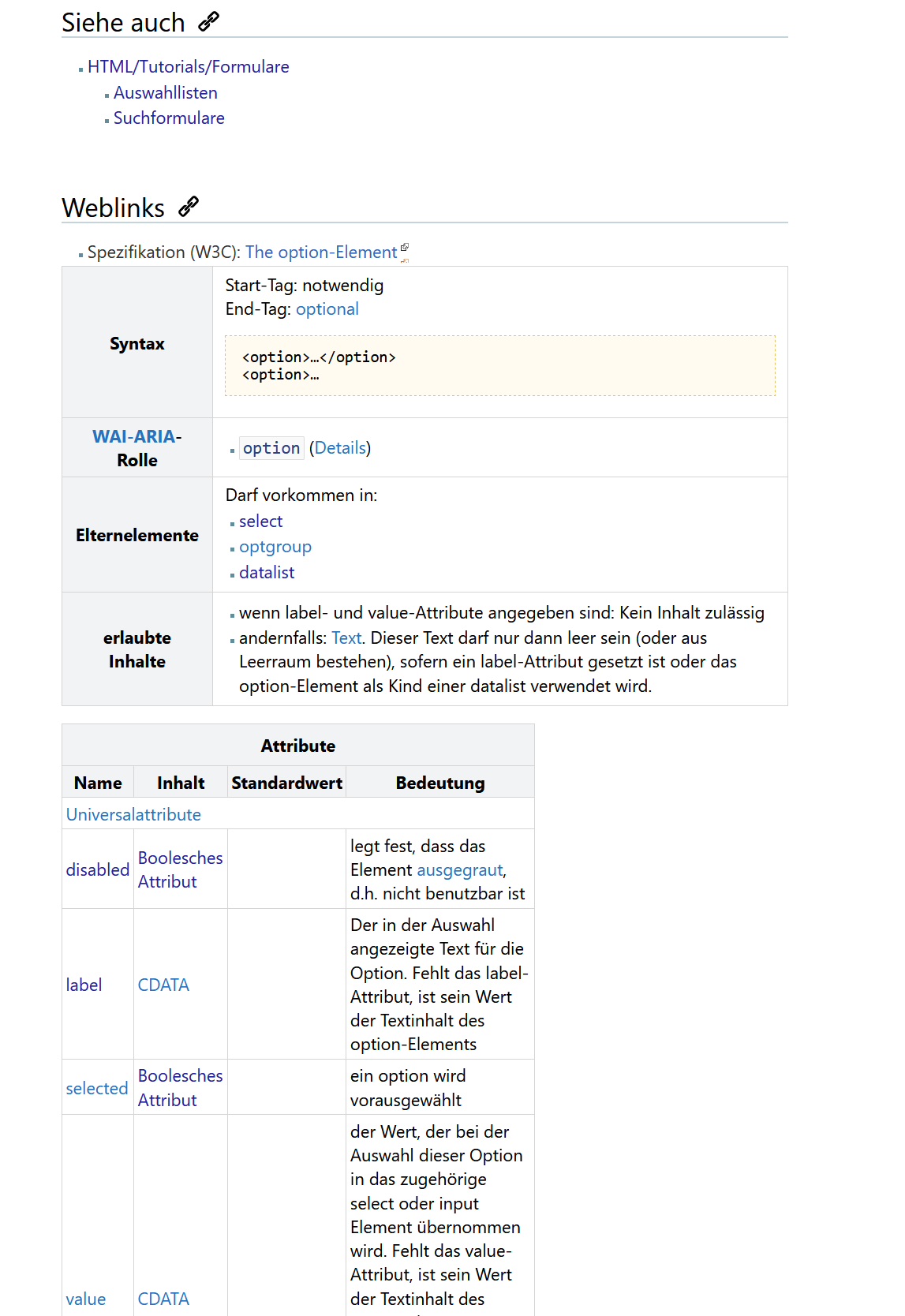The image size is (905, 1316).
Task: Open Universalattribute link in attribute table
Action: (133, 815)
